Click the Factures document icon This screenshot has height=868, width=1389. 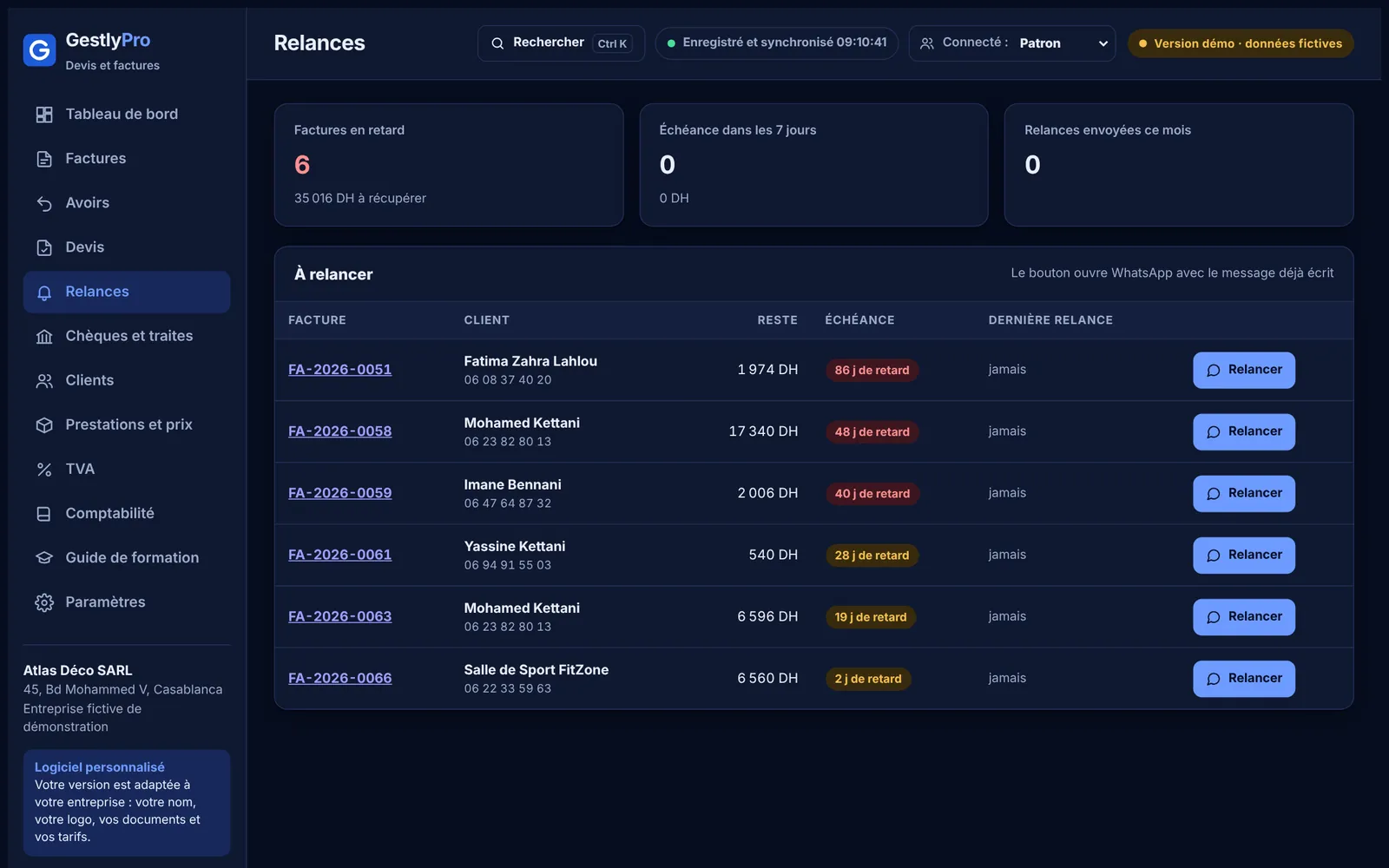[44, 159]
